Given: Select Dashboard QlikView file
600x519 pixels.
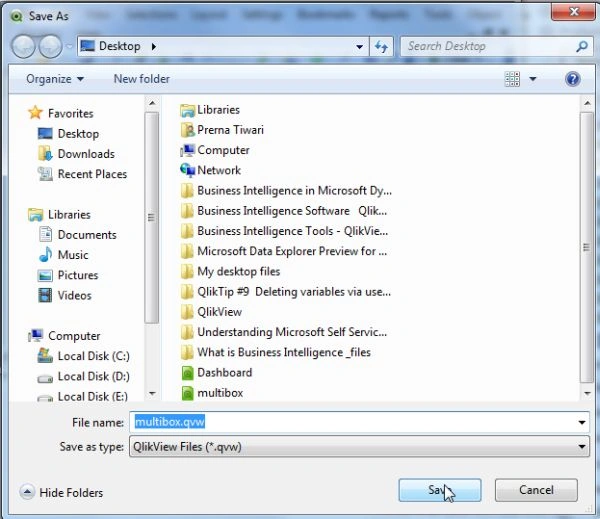Looking at the screenshot, I should coord(216,373).
